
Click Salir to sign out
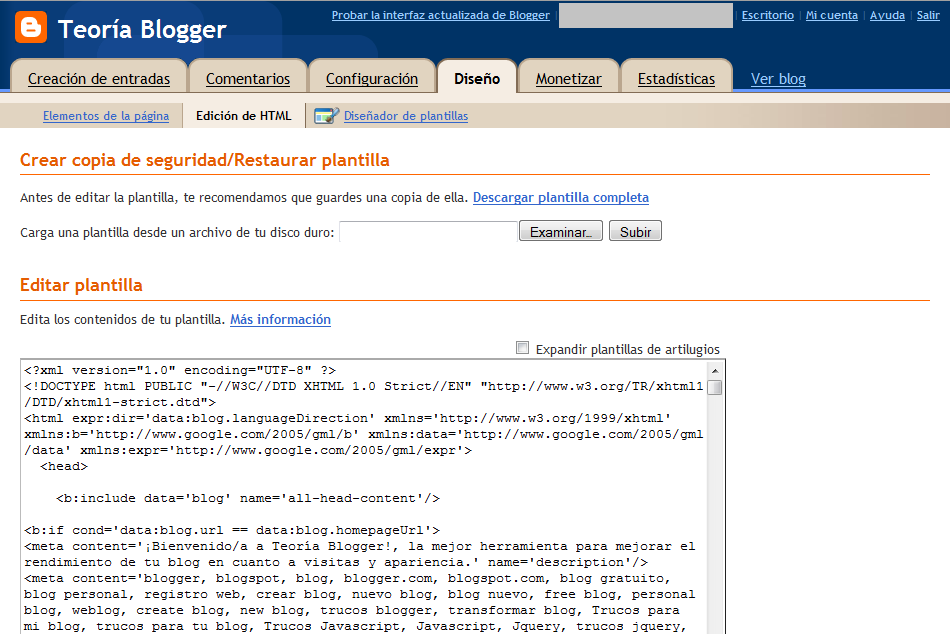coord(928,15)
